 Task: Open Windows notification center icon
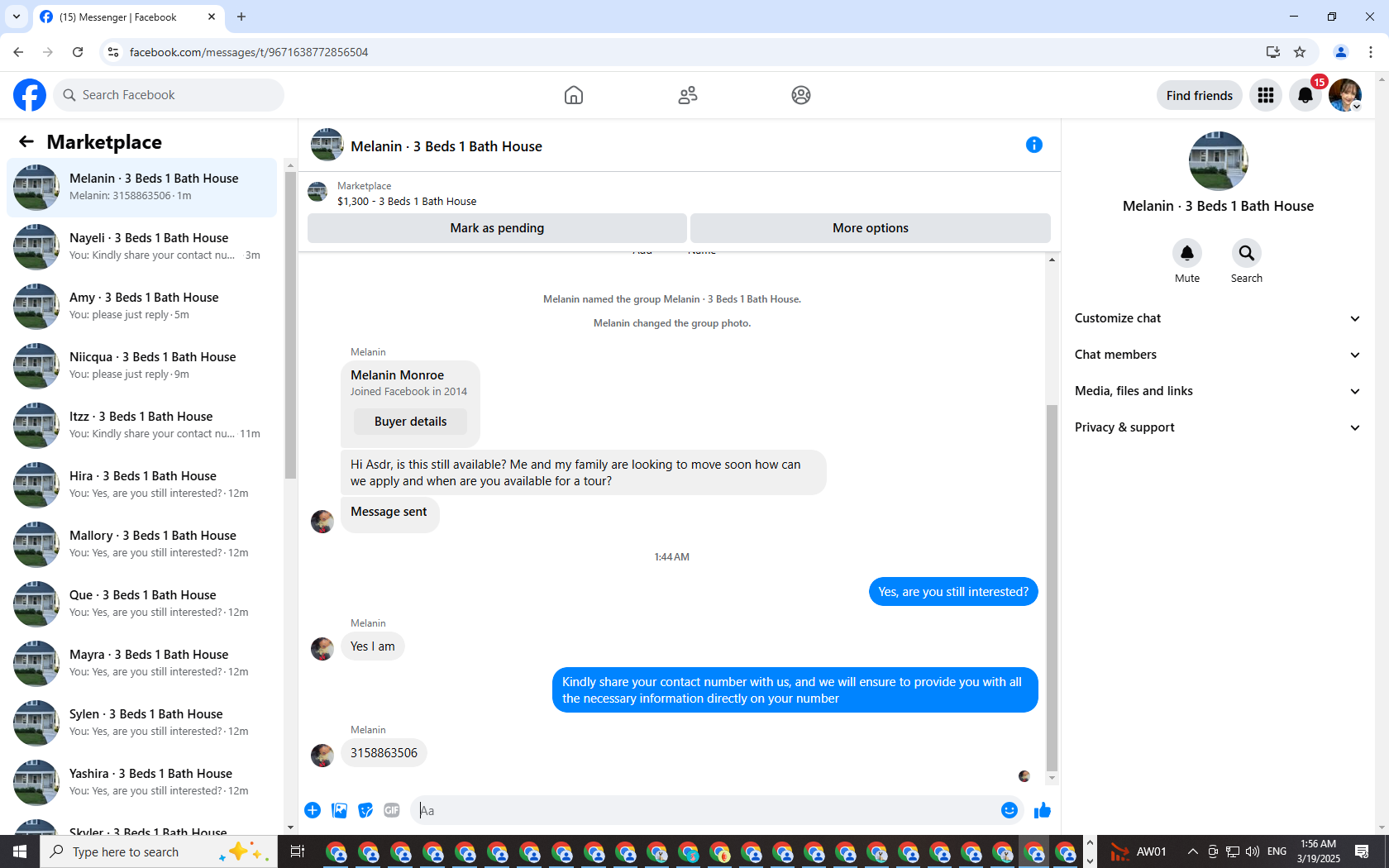click(1362, 851)
